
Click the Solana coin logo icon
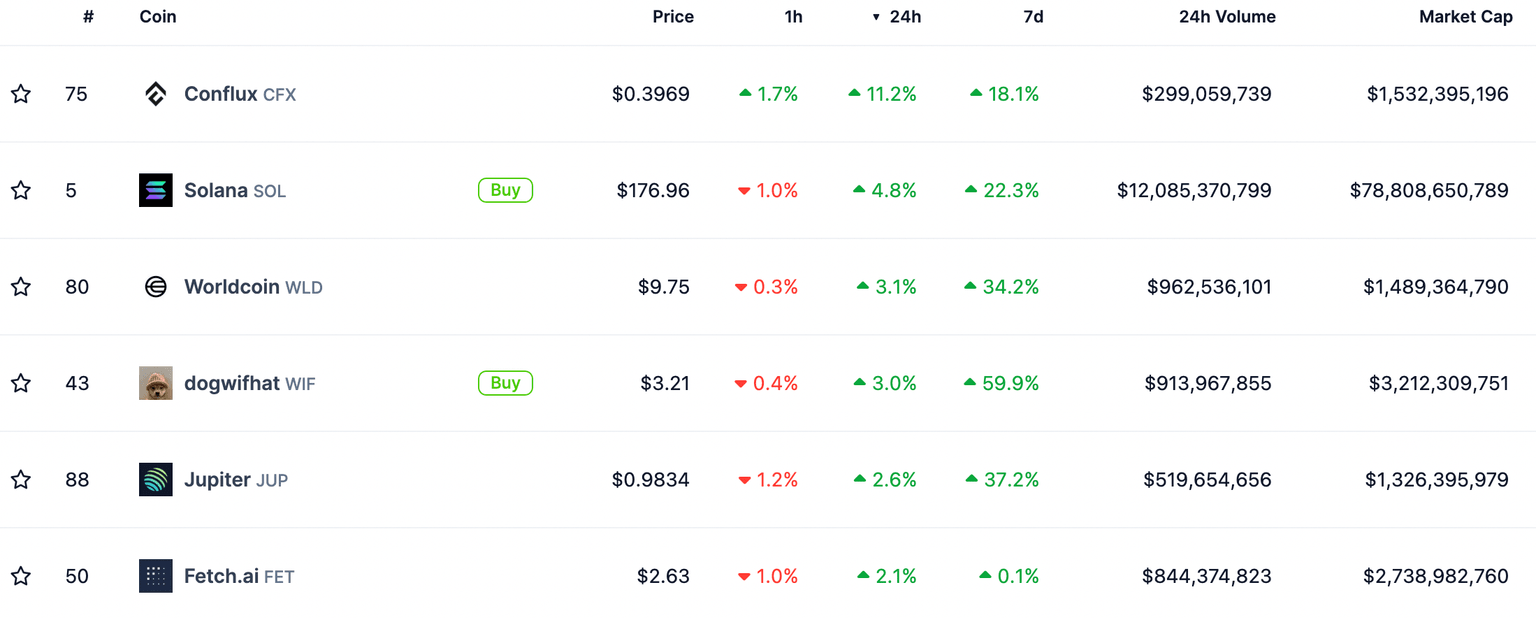tap(156, 190)
